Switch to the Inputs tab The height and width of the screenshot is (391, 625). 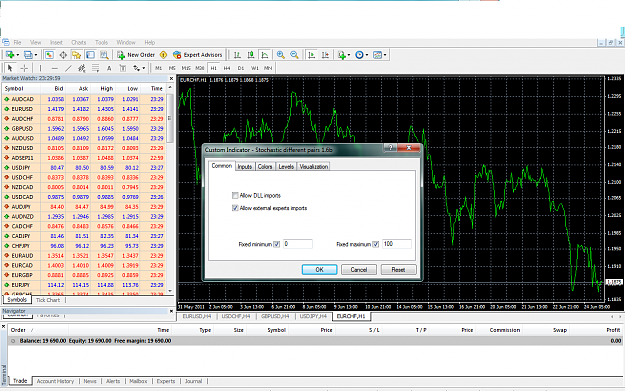pos(245,167)
